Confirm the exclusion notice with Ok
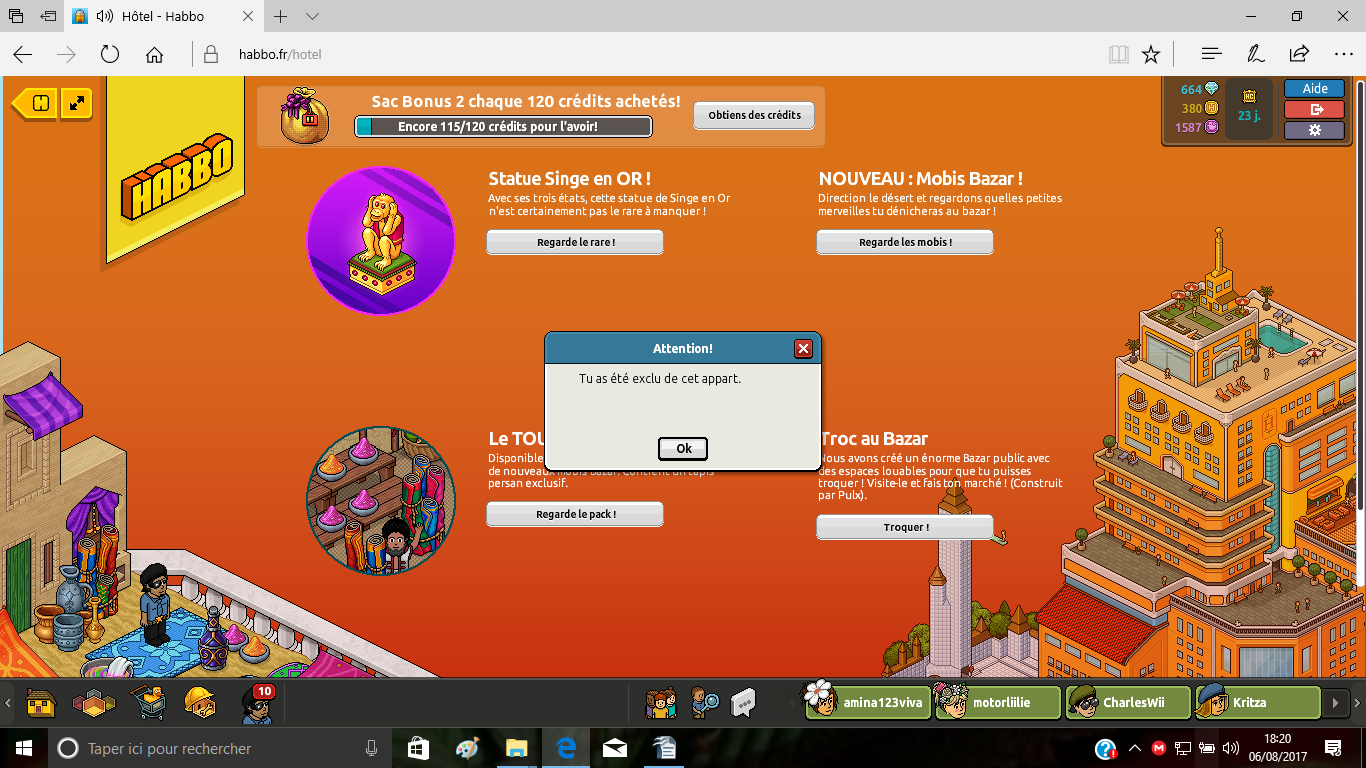The image size is (1366, 768). (683, 448)
